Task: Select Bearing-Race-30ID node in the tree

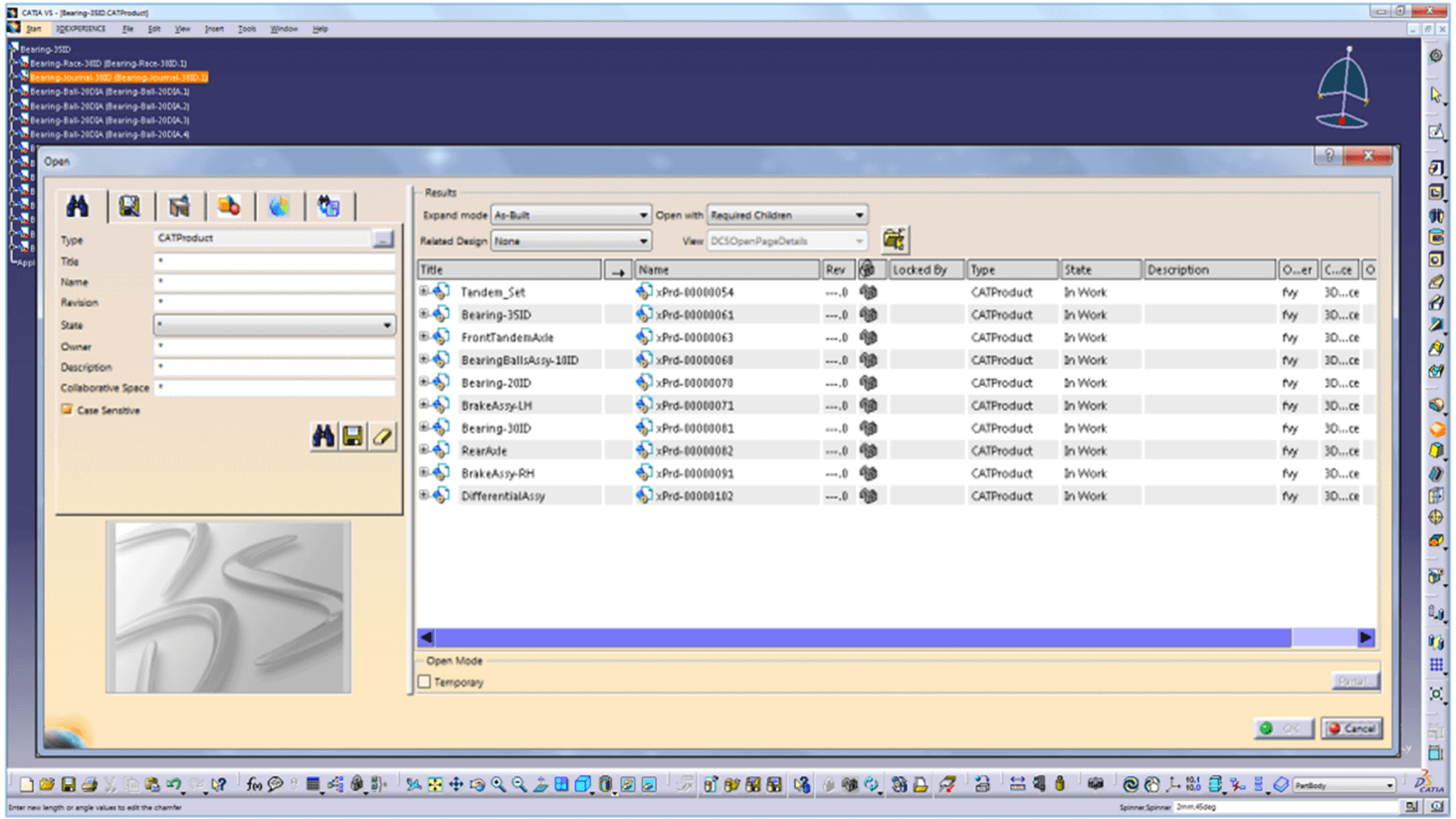Action: (x=108, y=63)
